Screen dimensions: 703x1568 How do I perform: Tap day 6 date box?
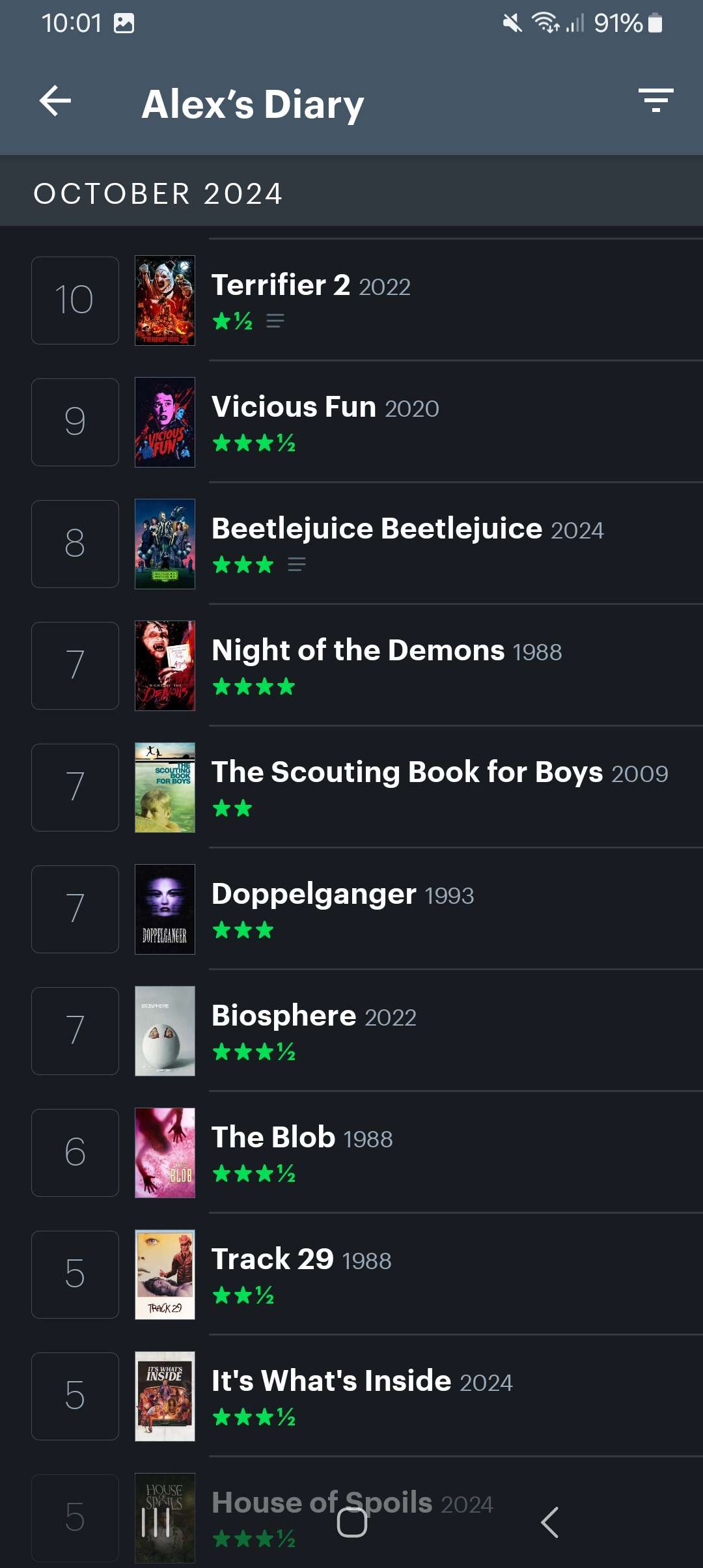click(x=75, y=1153)
